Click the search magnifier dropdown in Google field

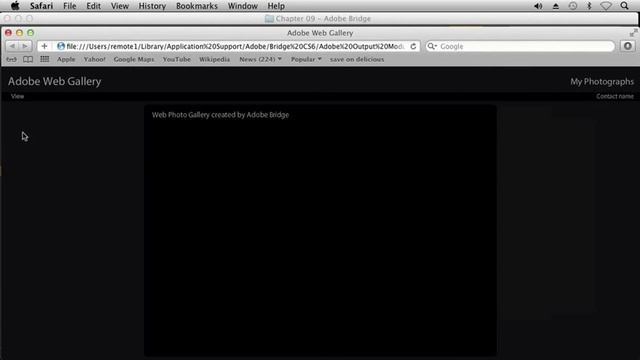pos(432,46)
